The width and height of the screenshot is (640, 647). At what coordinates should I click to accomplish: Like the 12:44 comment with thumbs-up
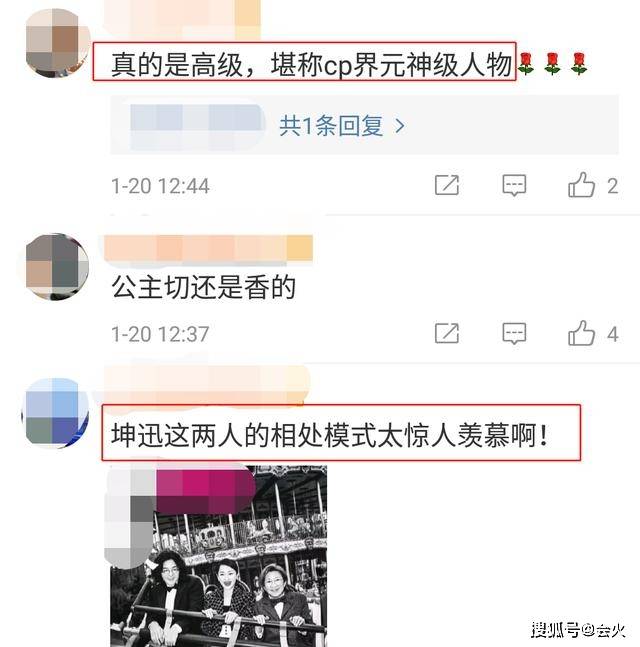(581, 184)
